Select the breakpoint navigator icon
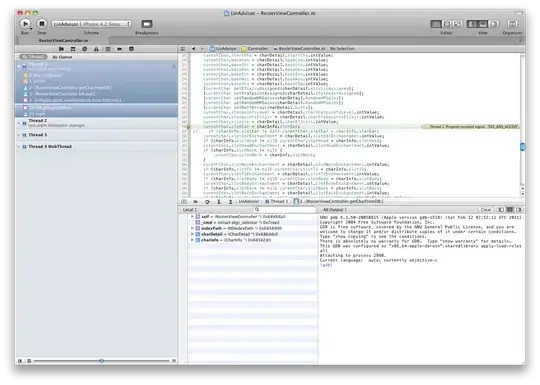Viewport: 540px width, 385px height. tap(120, 49)
